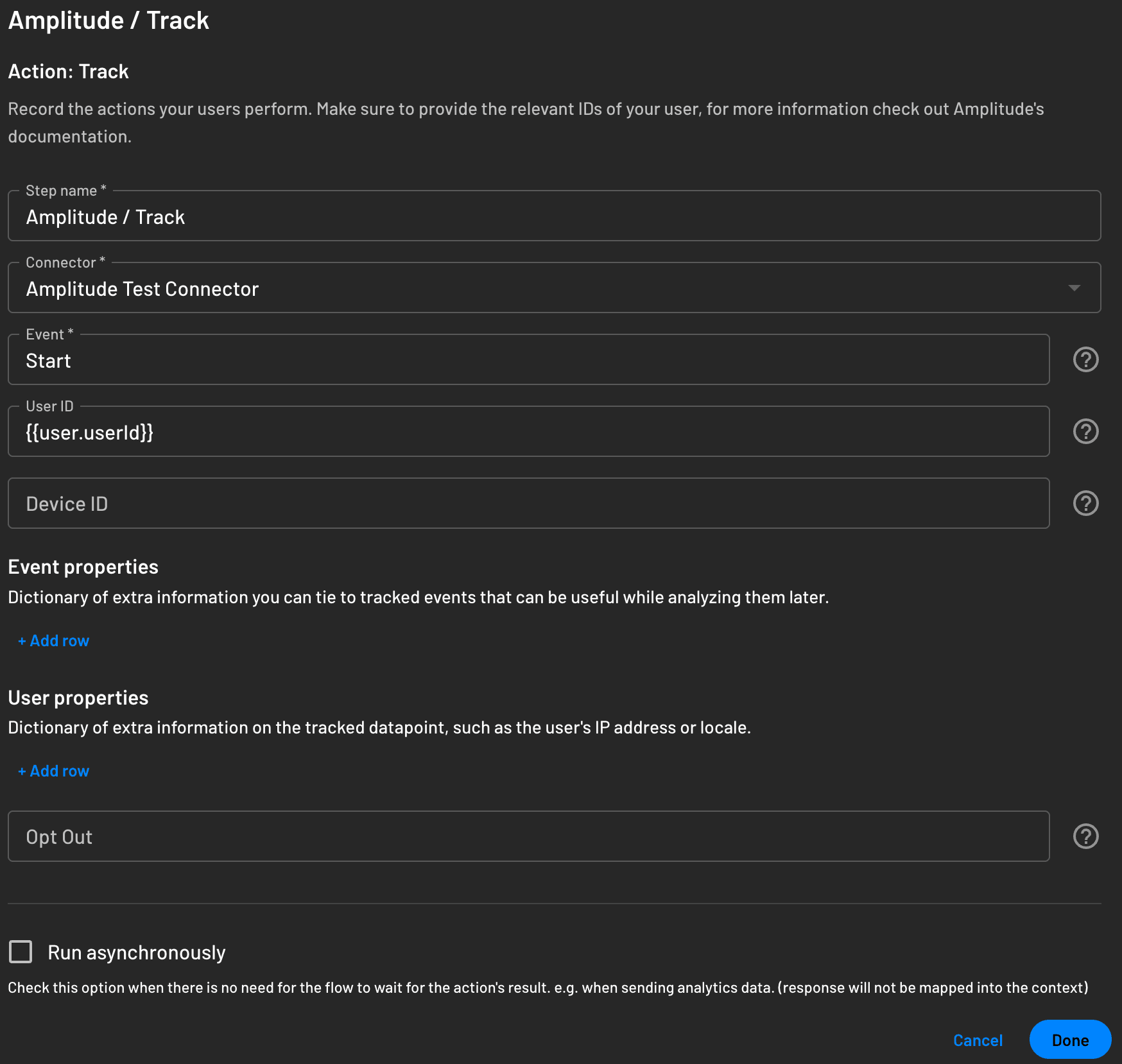Show the Device ID help tooltip icon

point(1085,504)
